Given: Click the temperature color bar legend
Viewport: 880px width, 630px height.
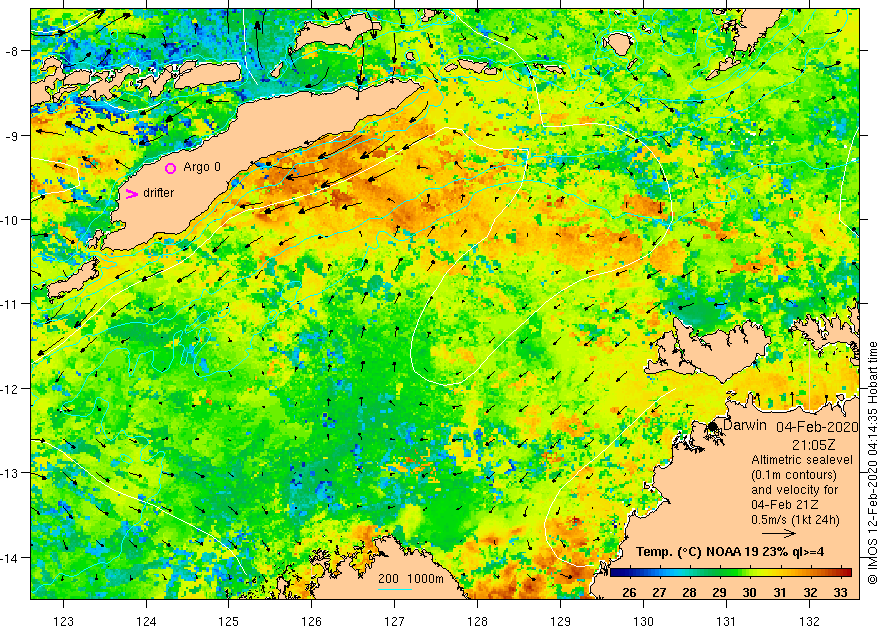Looking at the screenshot, I should 731,573.
